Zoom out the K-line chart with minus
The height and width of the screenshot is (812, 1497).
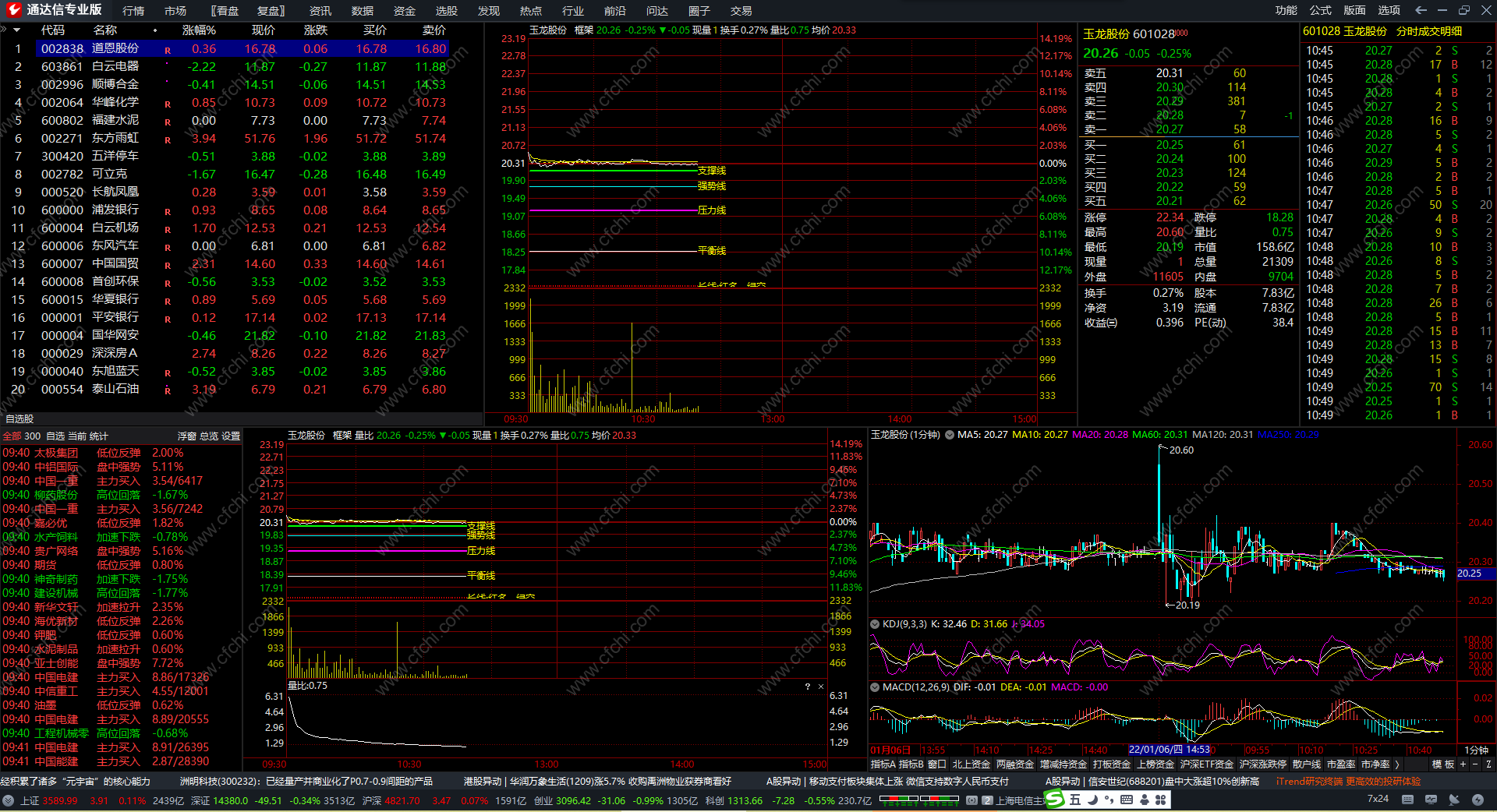click(1474, 764)
